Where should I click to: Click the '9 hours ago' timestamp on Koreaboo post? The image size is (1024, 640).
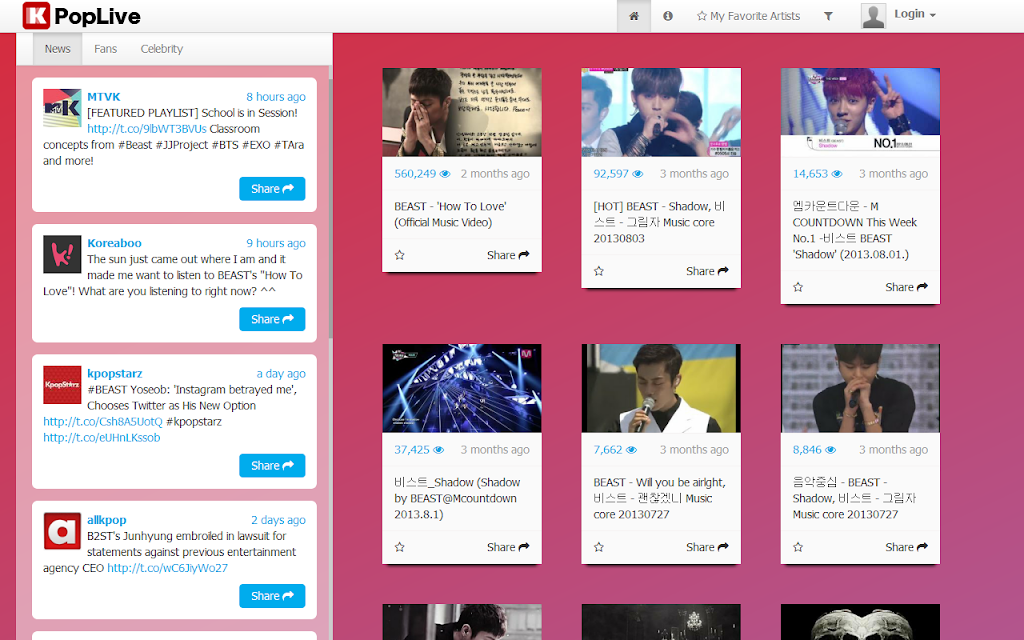coord(276,243)
